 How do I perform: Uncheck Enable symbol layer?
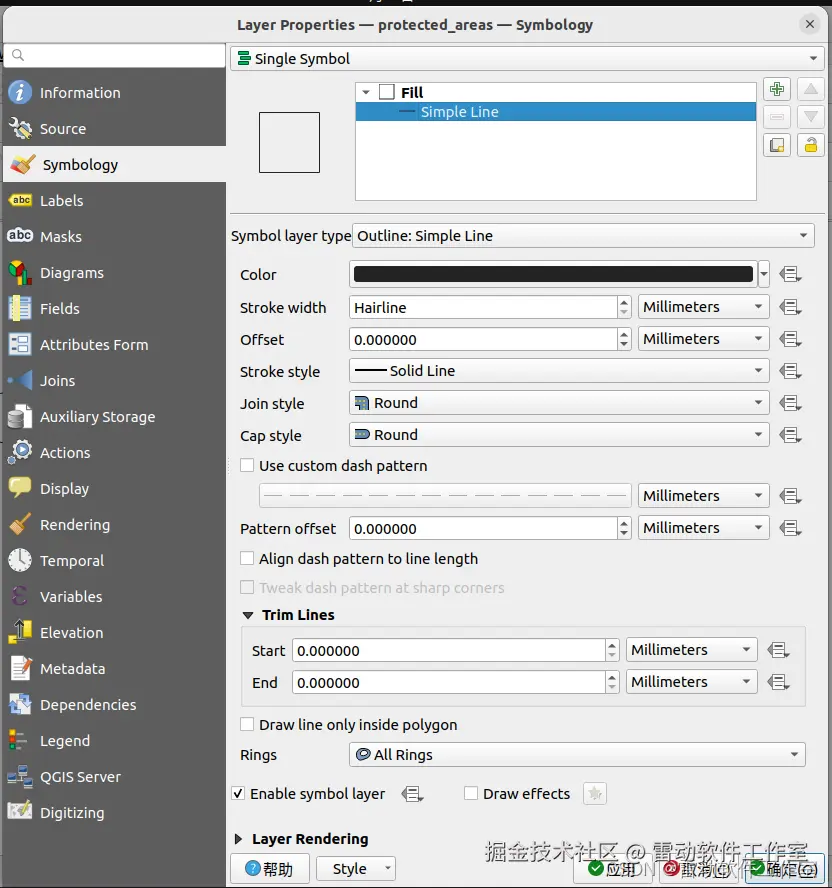click(x=238, y=793)
